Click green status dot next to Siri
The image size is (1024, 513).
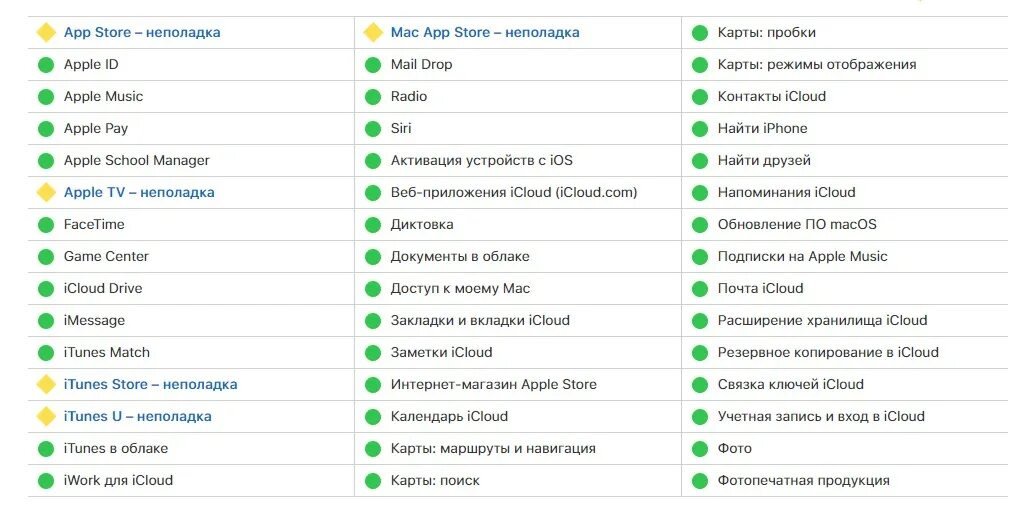pyautogui.click(x=373, y=129)
